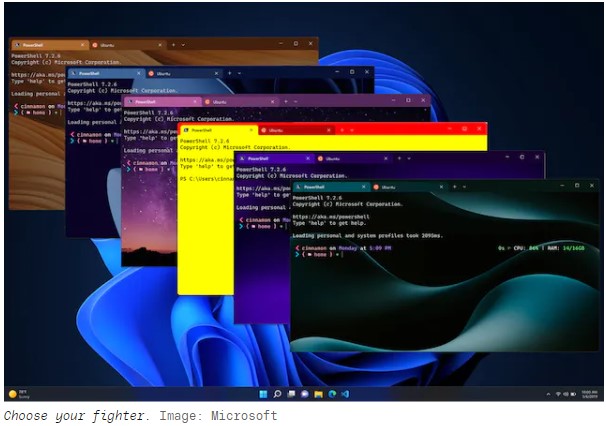Open the taskbar clock and date
The height and width of the screenshot is (426, 606).
coord(589,394)
